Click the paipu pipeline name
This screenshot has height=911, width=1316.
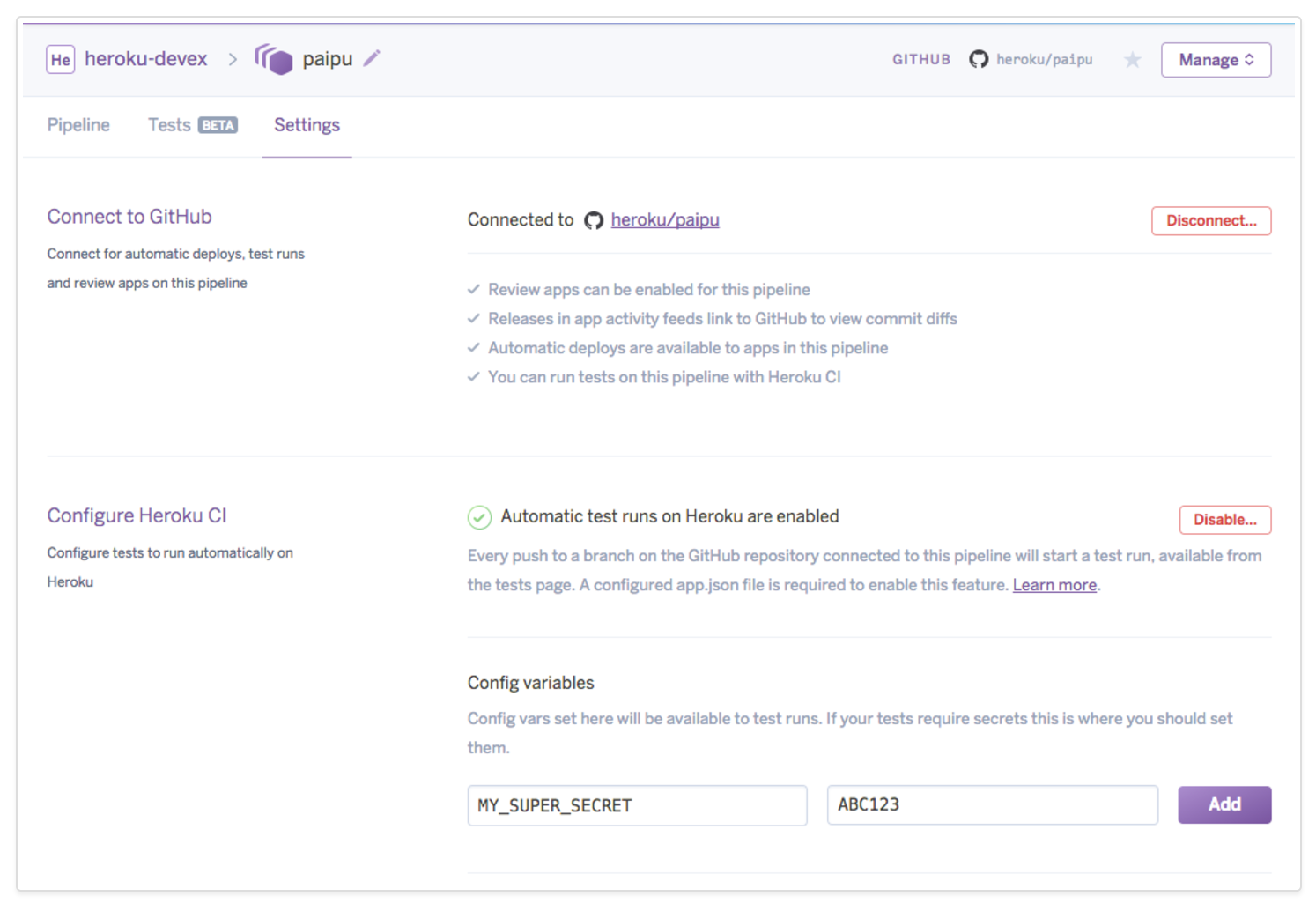[328, 59]
